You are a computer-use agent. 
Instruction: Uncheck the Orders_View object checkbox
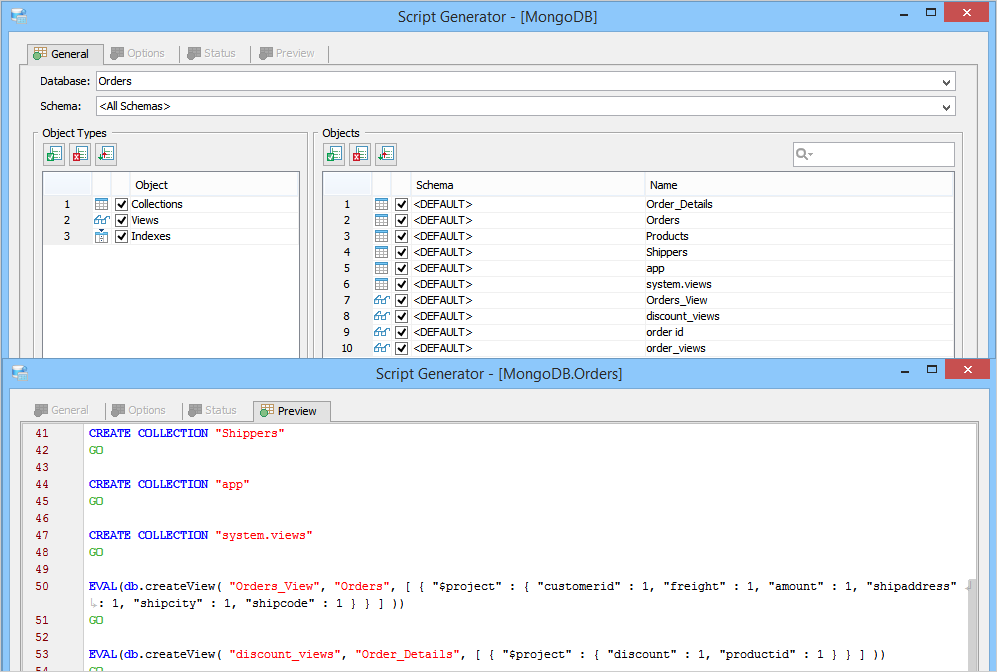point(401,300)
